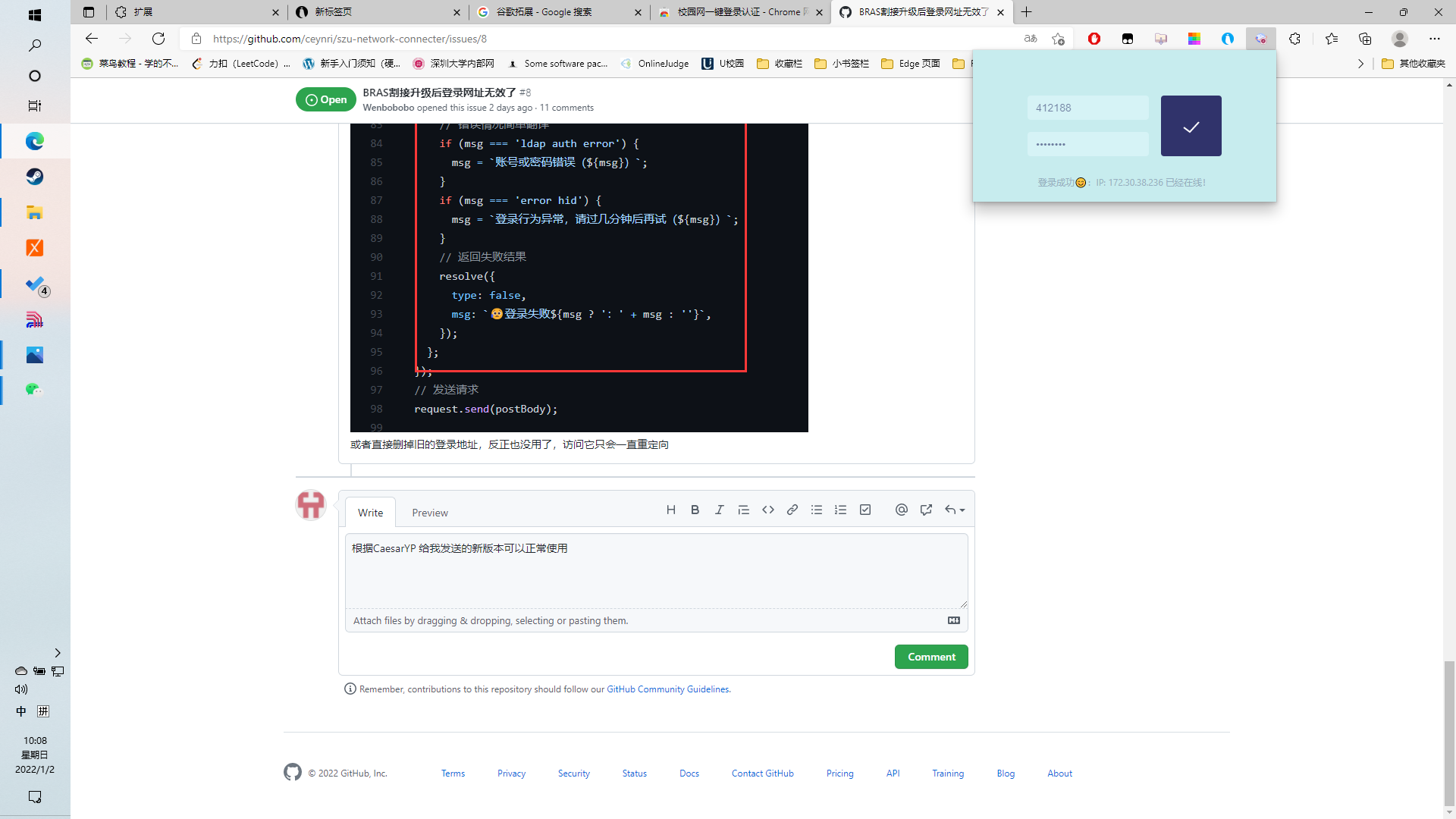The height and width of the screenshot is (819, 1456).
Task: Directly mention a user with @ icon
Action: click(901, 509)
